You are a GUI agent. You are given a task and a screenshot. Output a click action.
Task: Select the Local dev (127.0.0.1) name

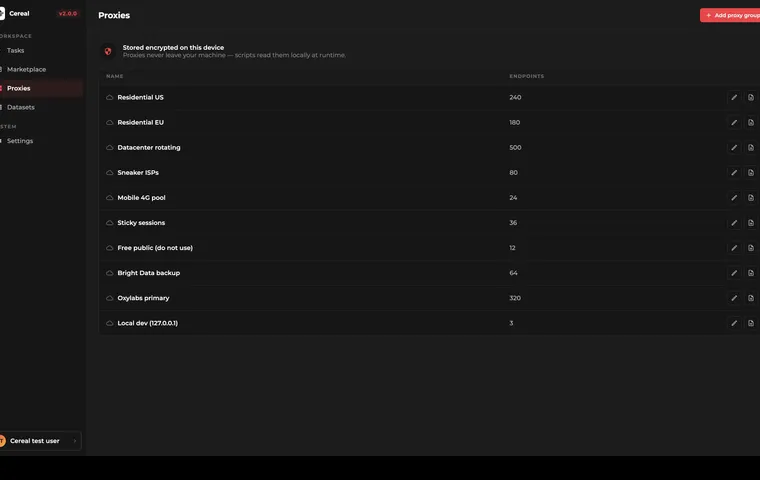pos(147,323)
